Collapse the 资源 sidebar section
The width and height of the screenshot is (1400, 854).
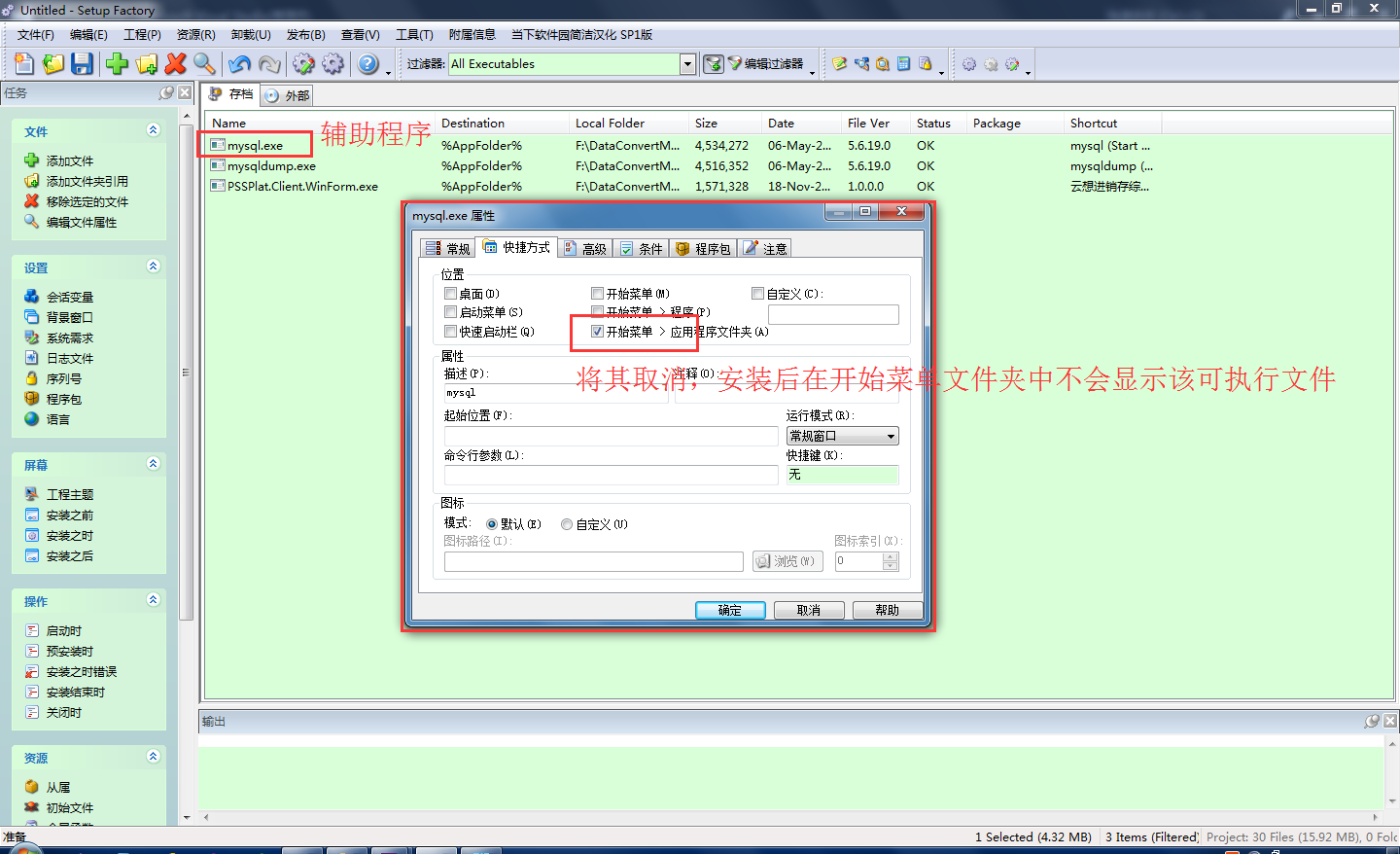click(x=153, y=757)
